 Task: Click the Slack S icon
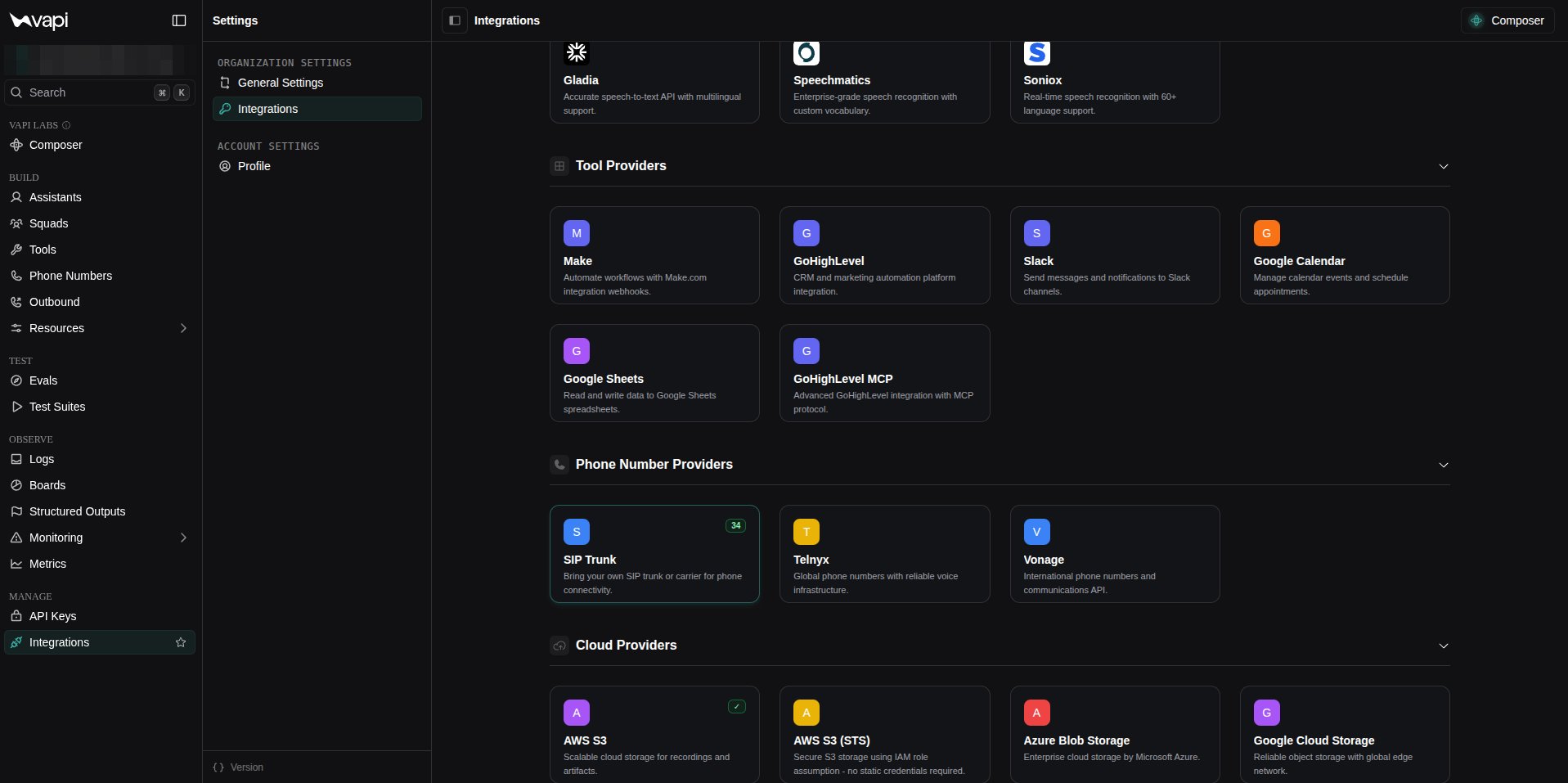point(1037,233)
